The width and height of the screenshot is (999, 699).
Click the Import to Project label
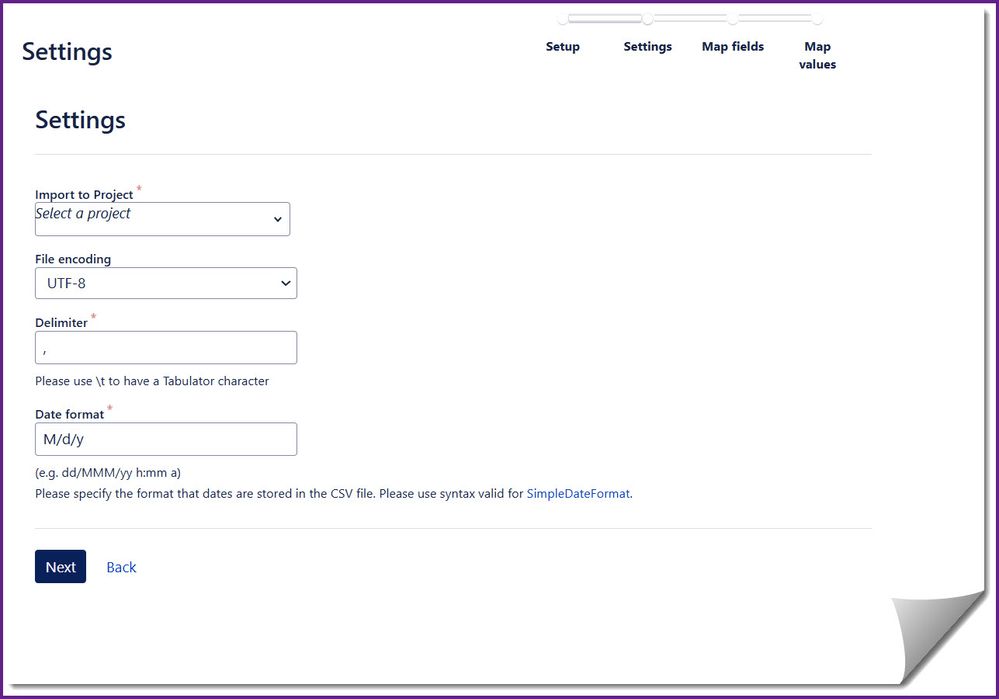point(84,194)
